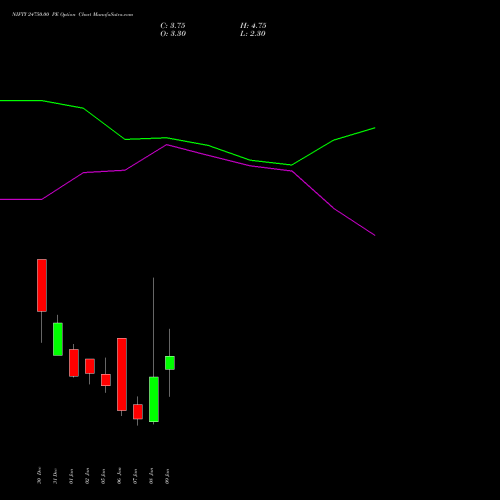Click the small red candlestick for 05 Jan

coord(106,380)
